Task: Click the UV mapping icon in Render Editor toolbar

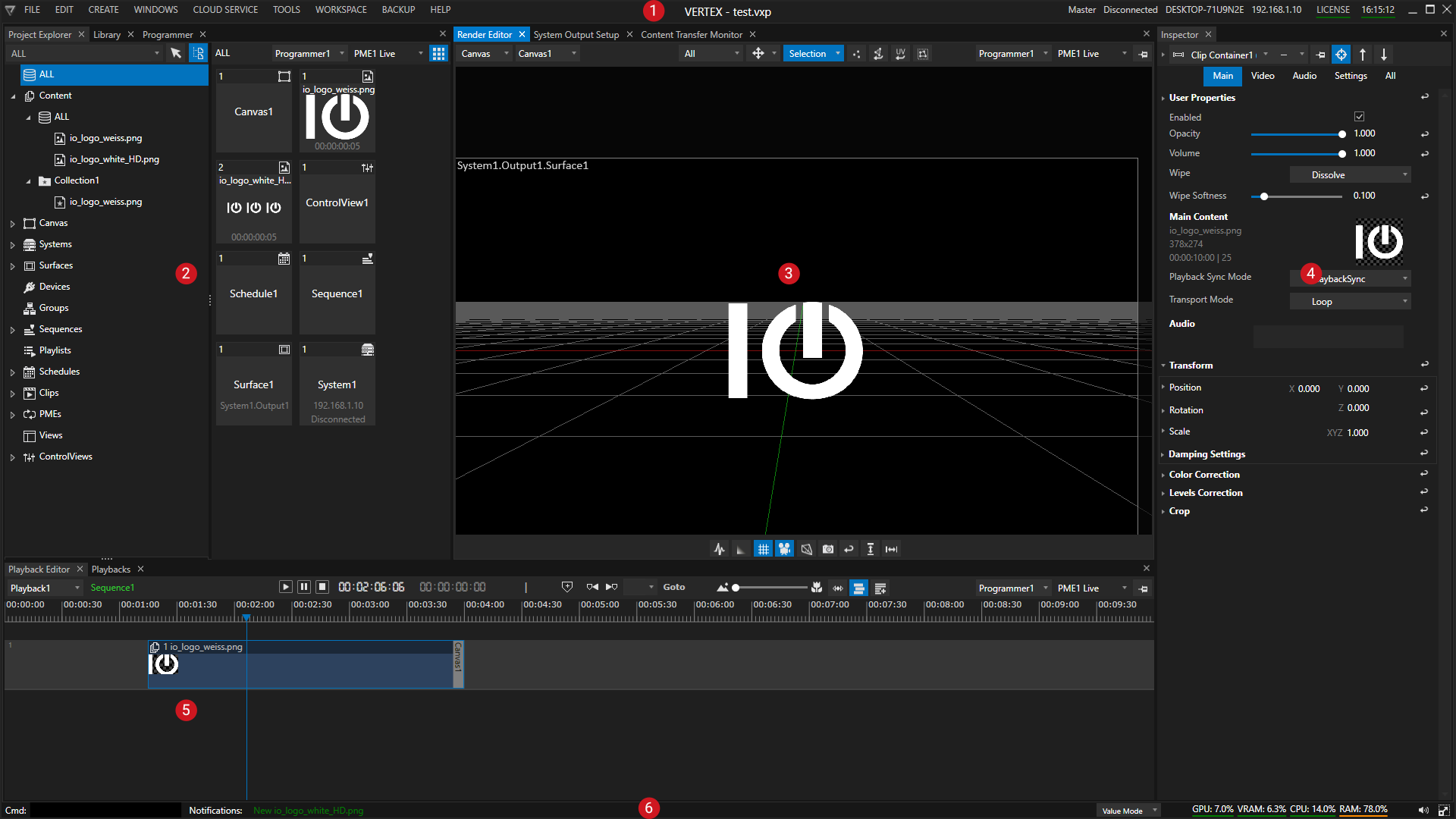Action: click(x=900, y=54)
